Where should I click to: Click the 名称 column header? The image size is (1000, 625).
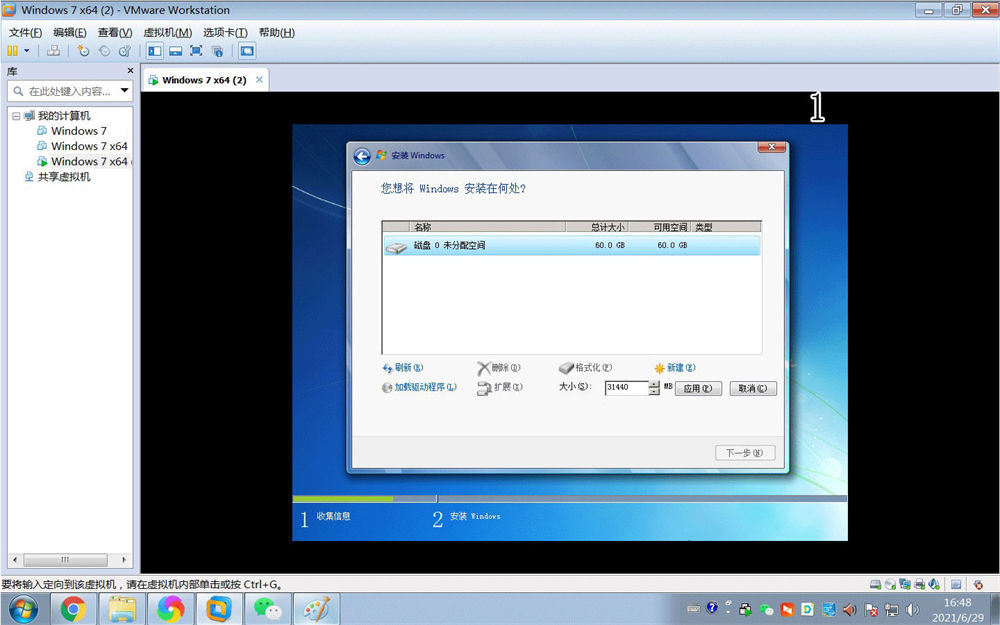(487, 227)
